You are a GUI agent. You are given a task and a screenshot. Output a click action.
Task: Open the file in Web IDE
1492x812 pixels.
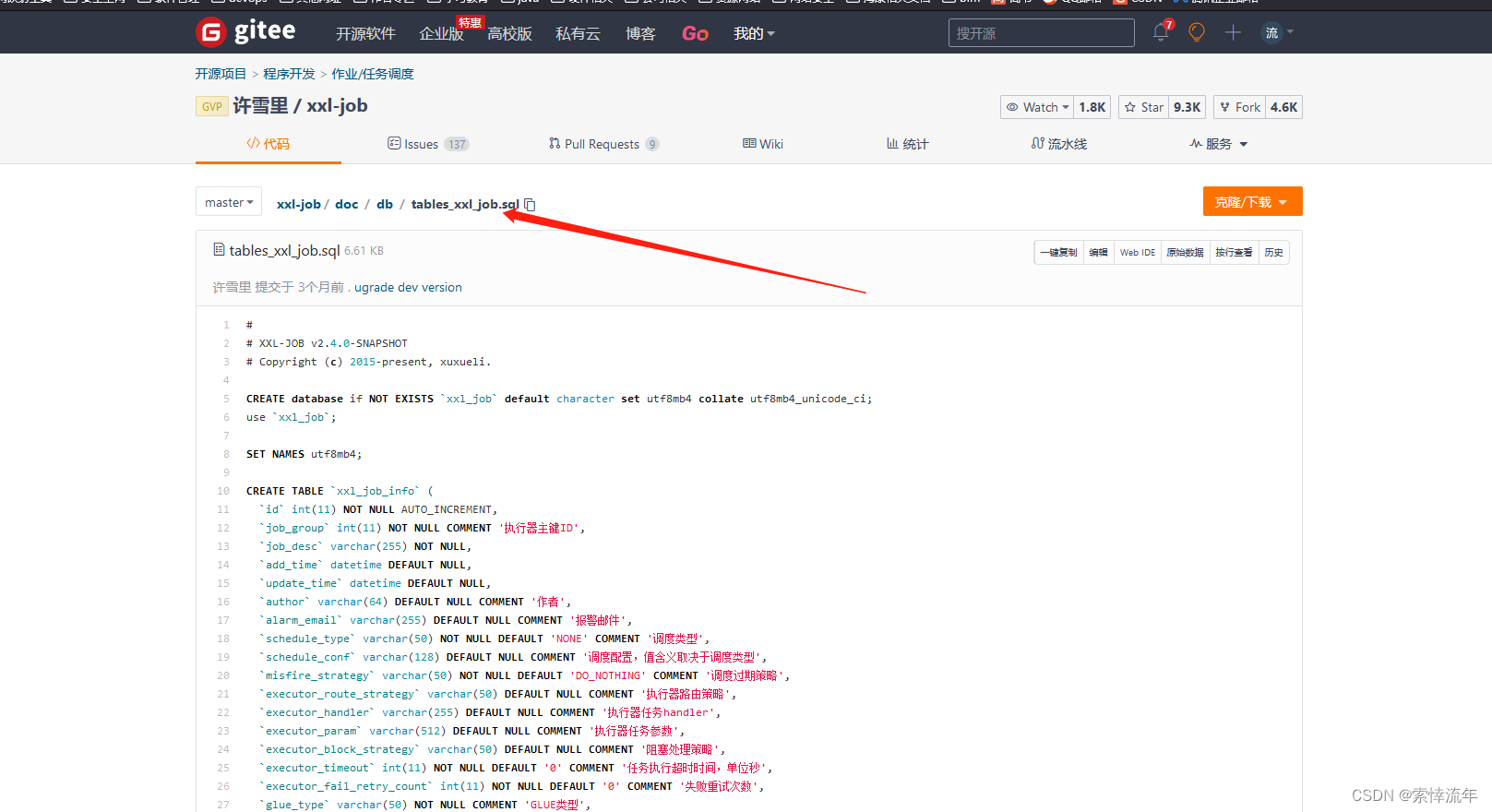click(1138, 252)
